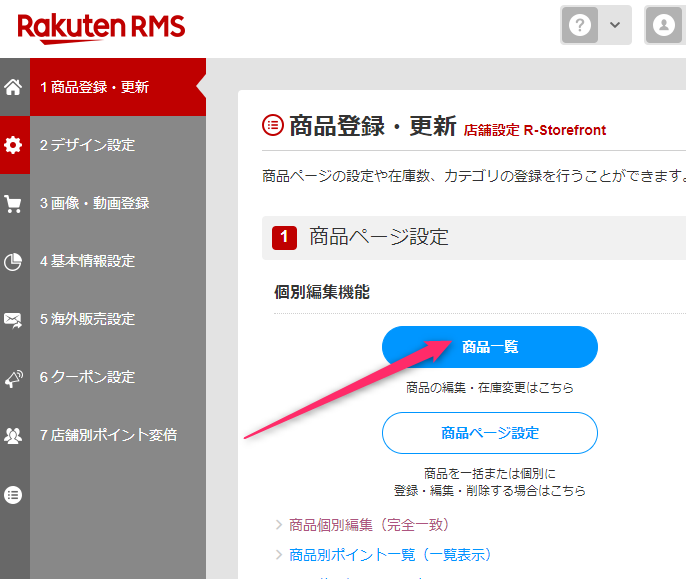Click the 商品の編集・在庫変更はこちら caption
Screen dimensions: 686x579
490,387
